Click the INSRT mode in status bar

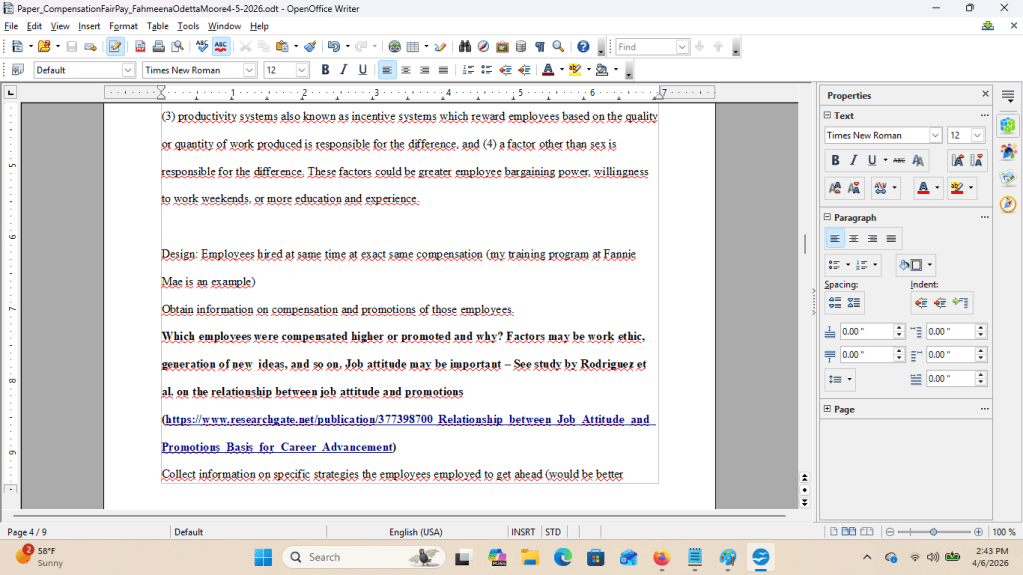point(523,532)
